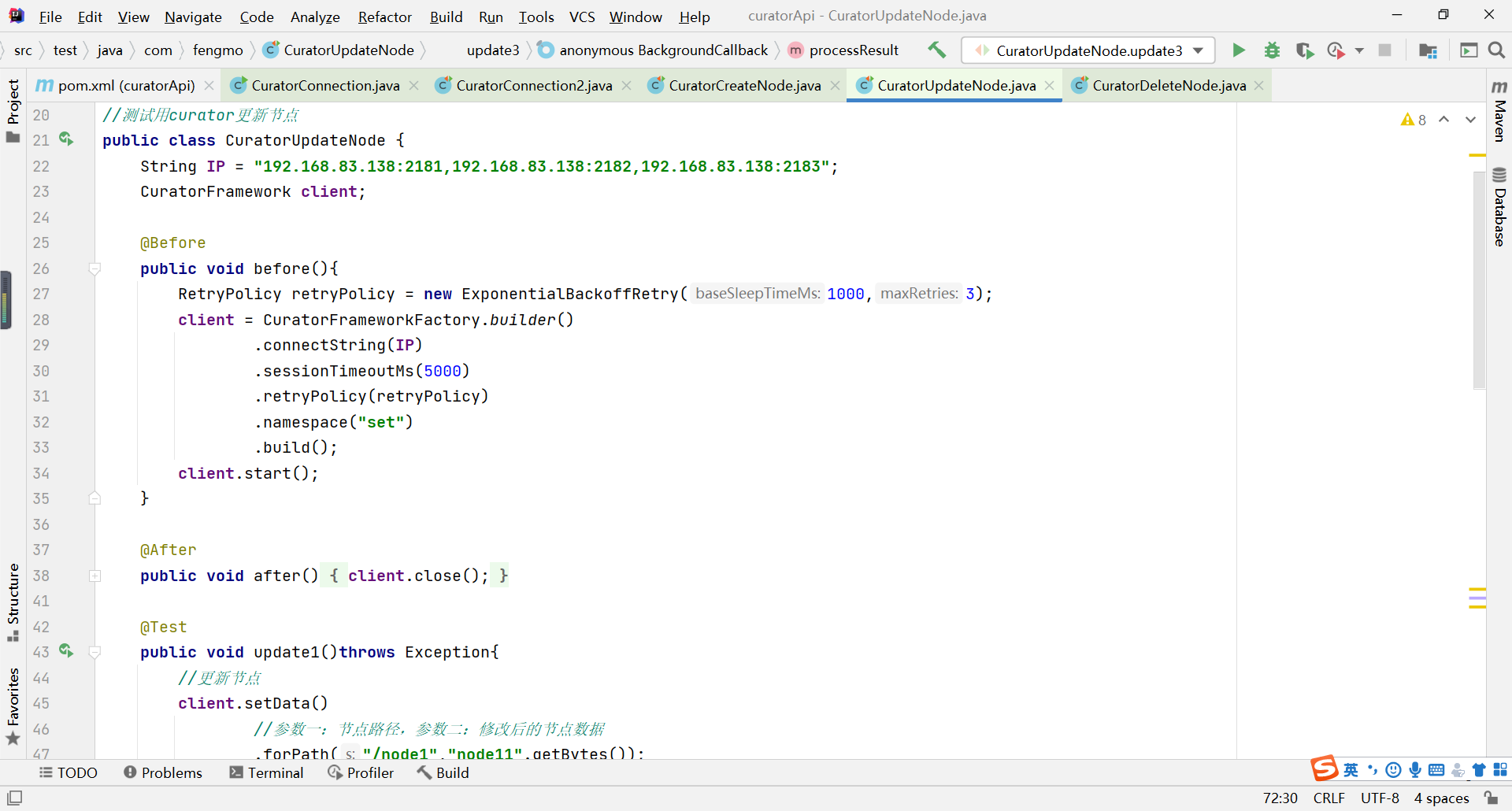Switch to CuratorCreateNode.java tab
Image resolution: width=1512 pixels, height=811 pixels.
coord(744,85)
